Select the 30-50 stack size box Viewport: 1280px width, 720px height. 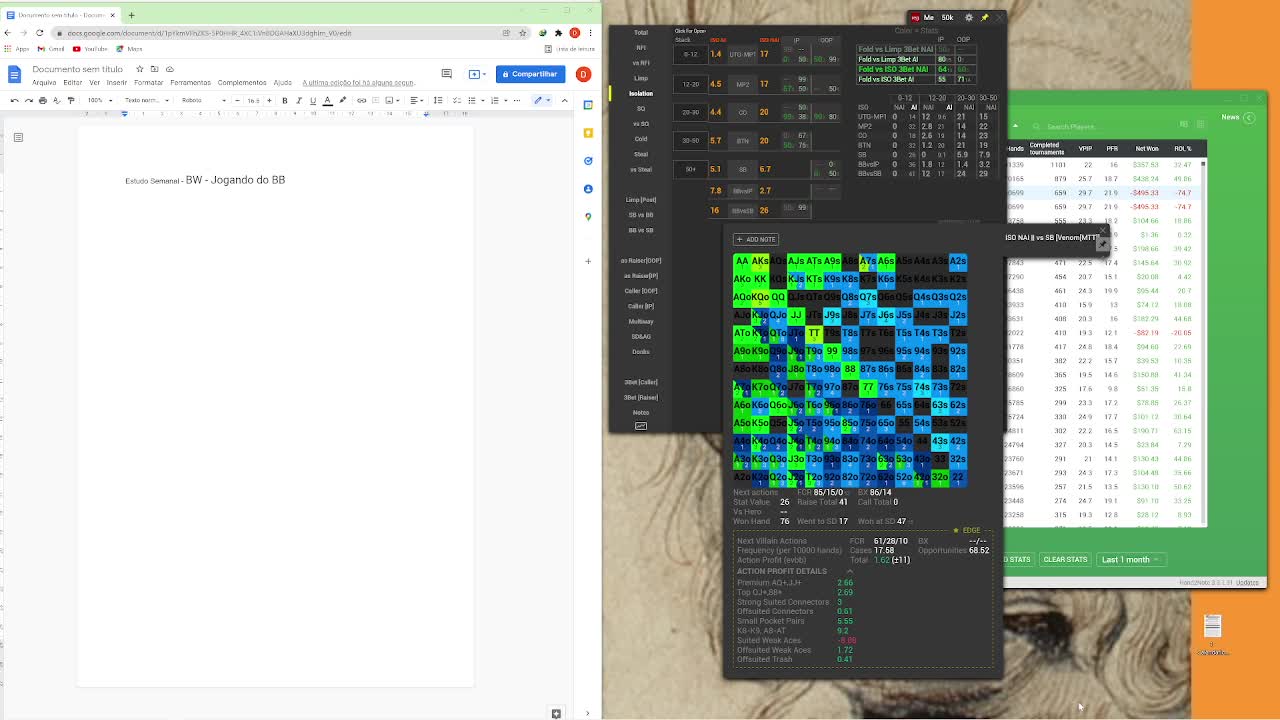pyautogui.click(x=691, y=141)
